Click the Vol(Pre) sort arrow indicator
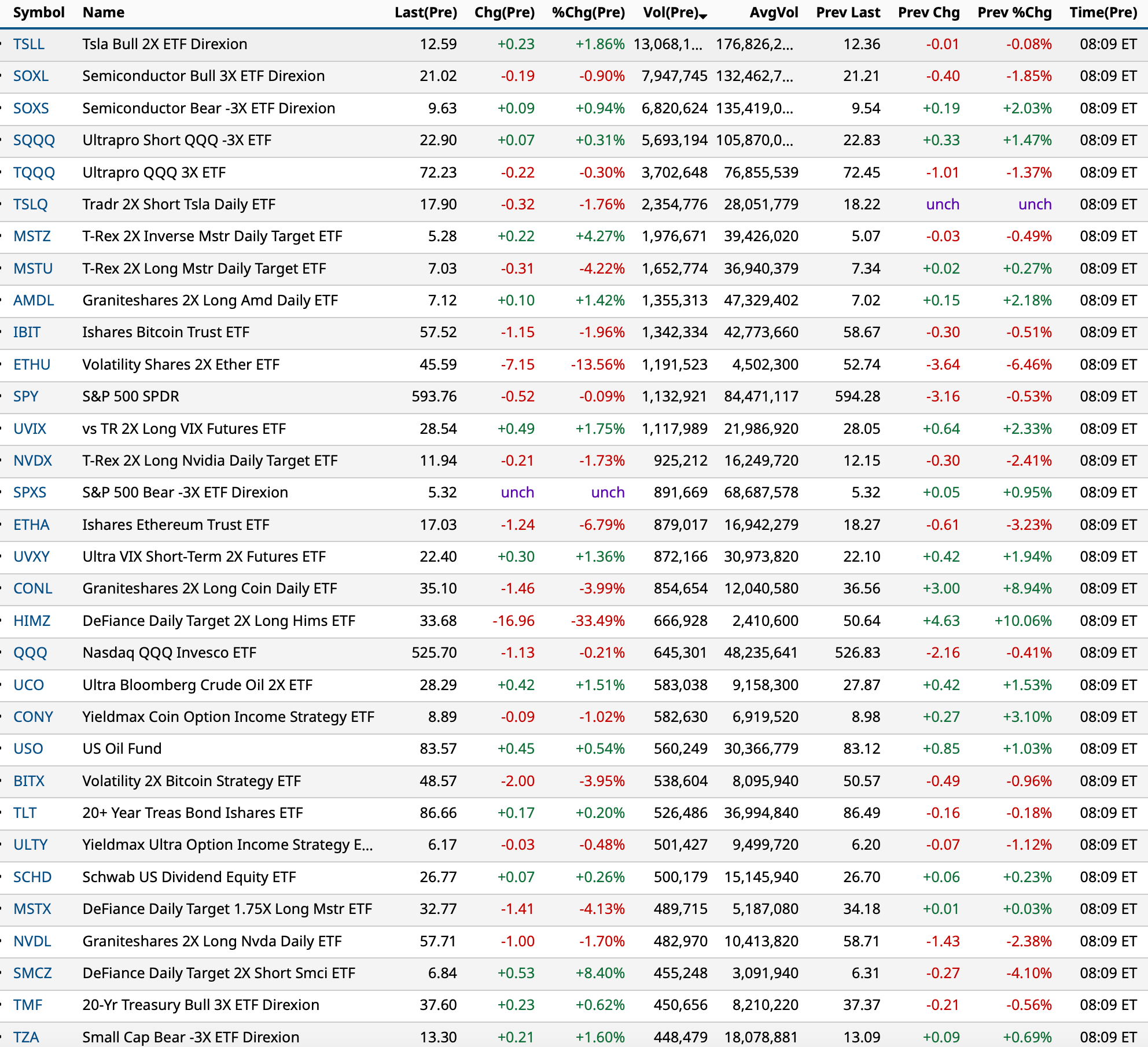The image size is (1148, 1047). pyautogui.click(x=704, y=16)
